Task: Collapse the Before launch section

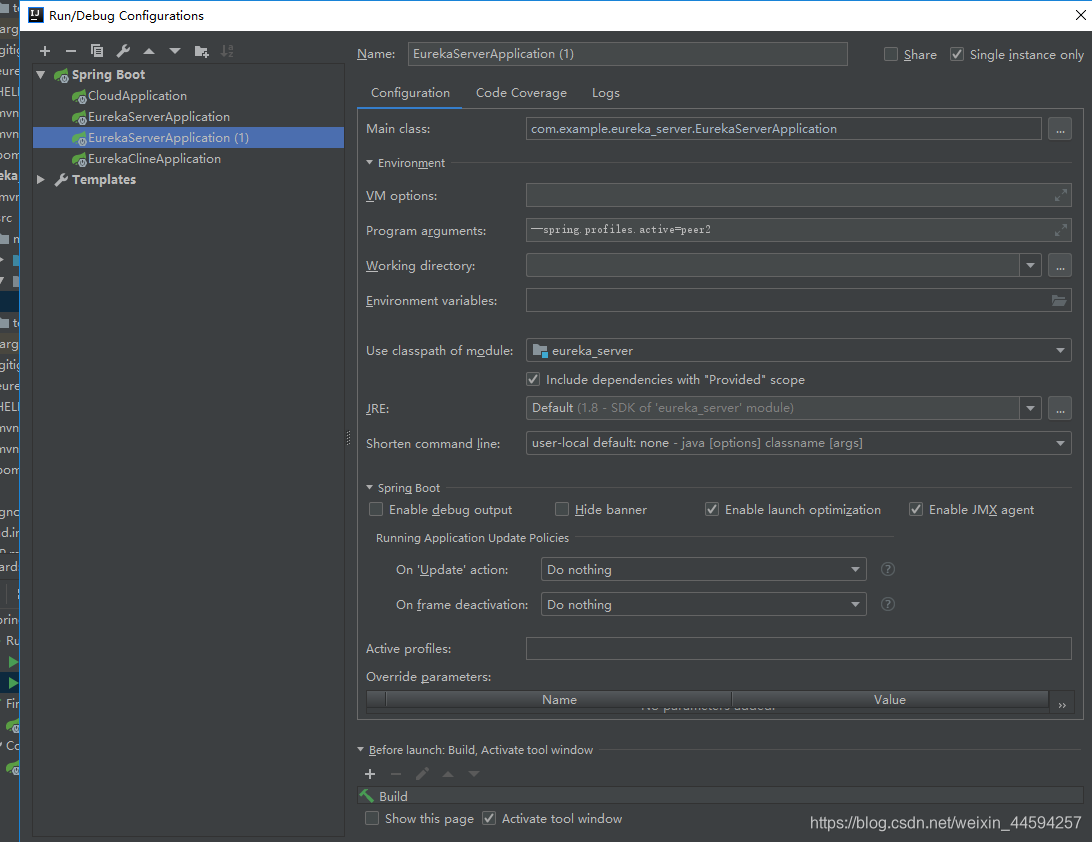Action: tap(361, 750)
